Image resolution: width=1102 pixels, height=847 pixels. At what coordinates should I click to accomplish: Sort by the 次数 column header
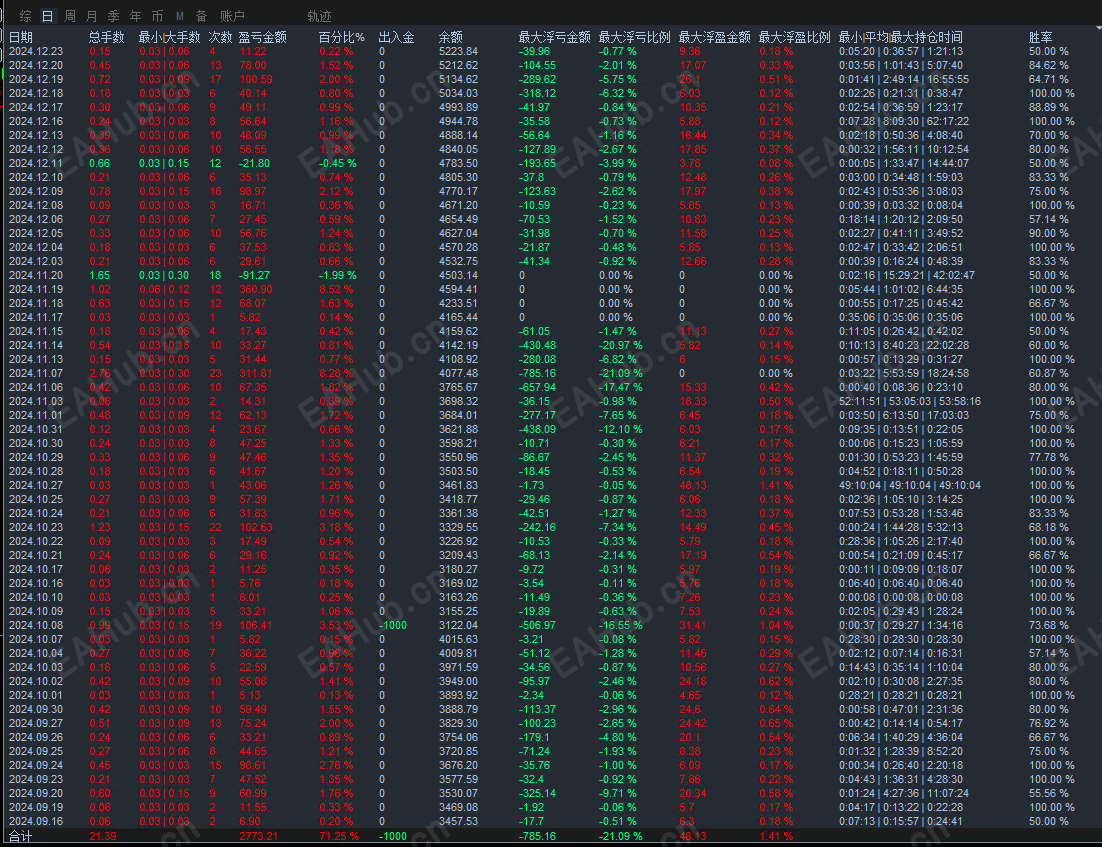coord(220,37)
